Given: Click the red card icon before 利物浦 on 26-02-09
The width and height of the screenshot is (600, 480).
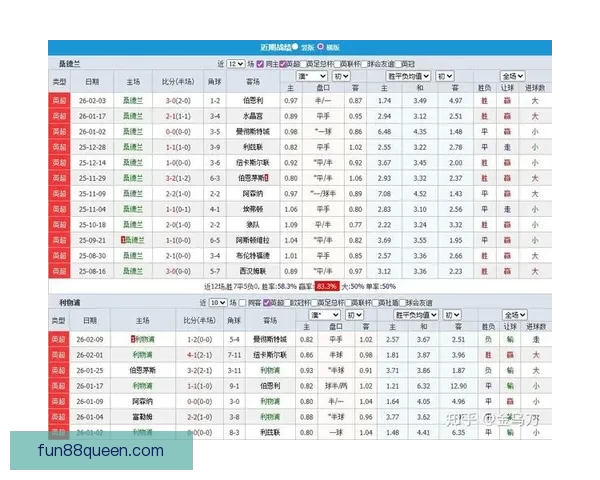Looking at the screenshot, I should click(x=132, y=339).
